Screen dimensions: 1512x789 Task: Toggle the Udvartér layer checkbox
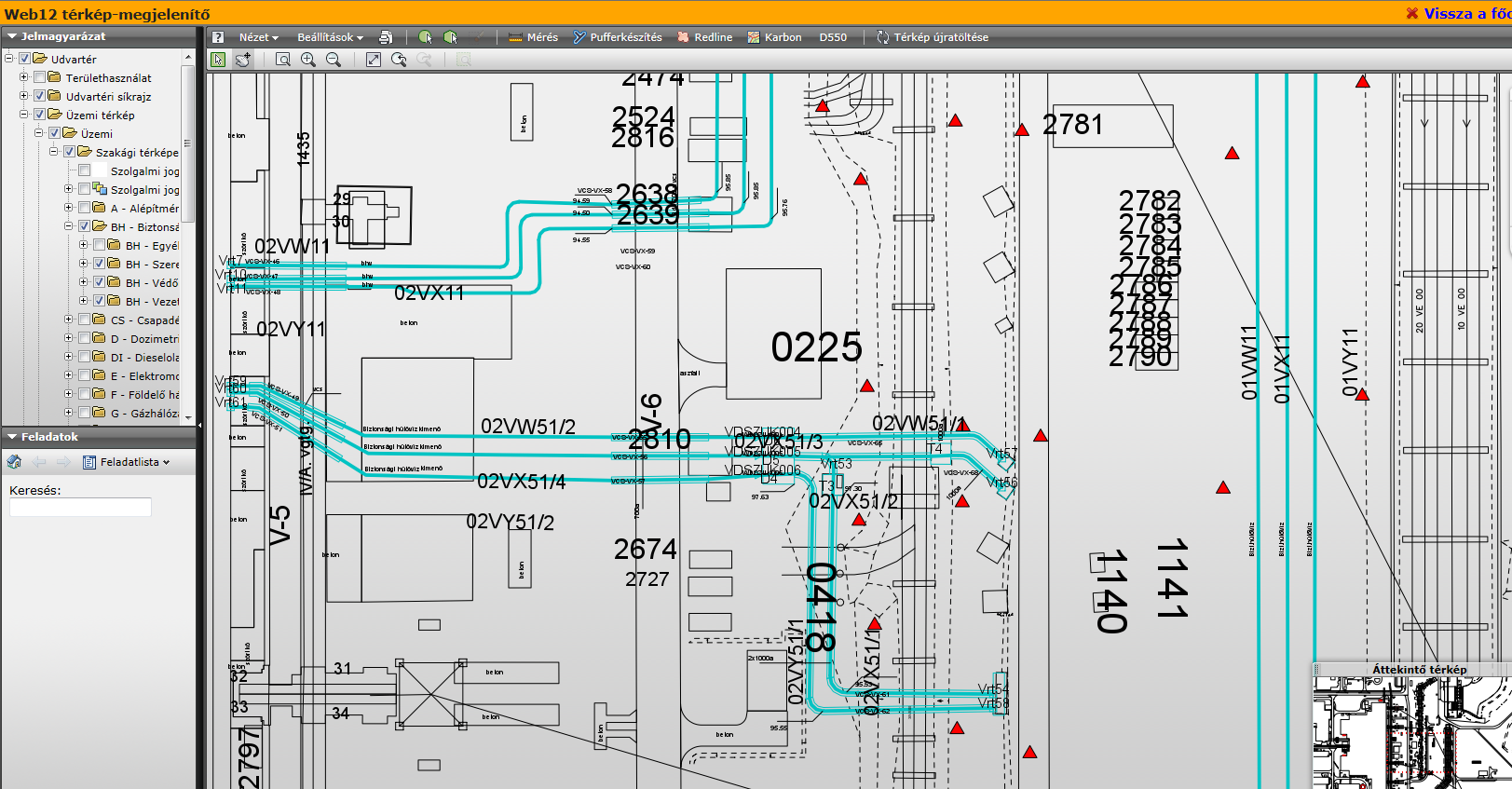25,59
